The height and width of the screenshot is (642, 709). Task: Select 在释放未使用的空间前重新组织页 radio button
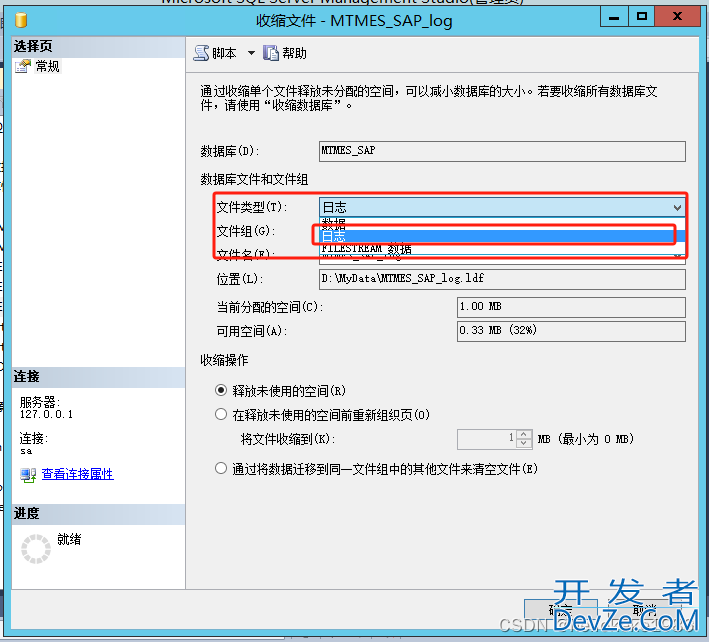click(x=221, y=414)
